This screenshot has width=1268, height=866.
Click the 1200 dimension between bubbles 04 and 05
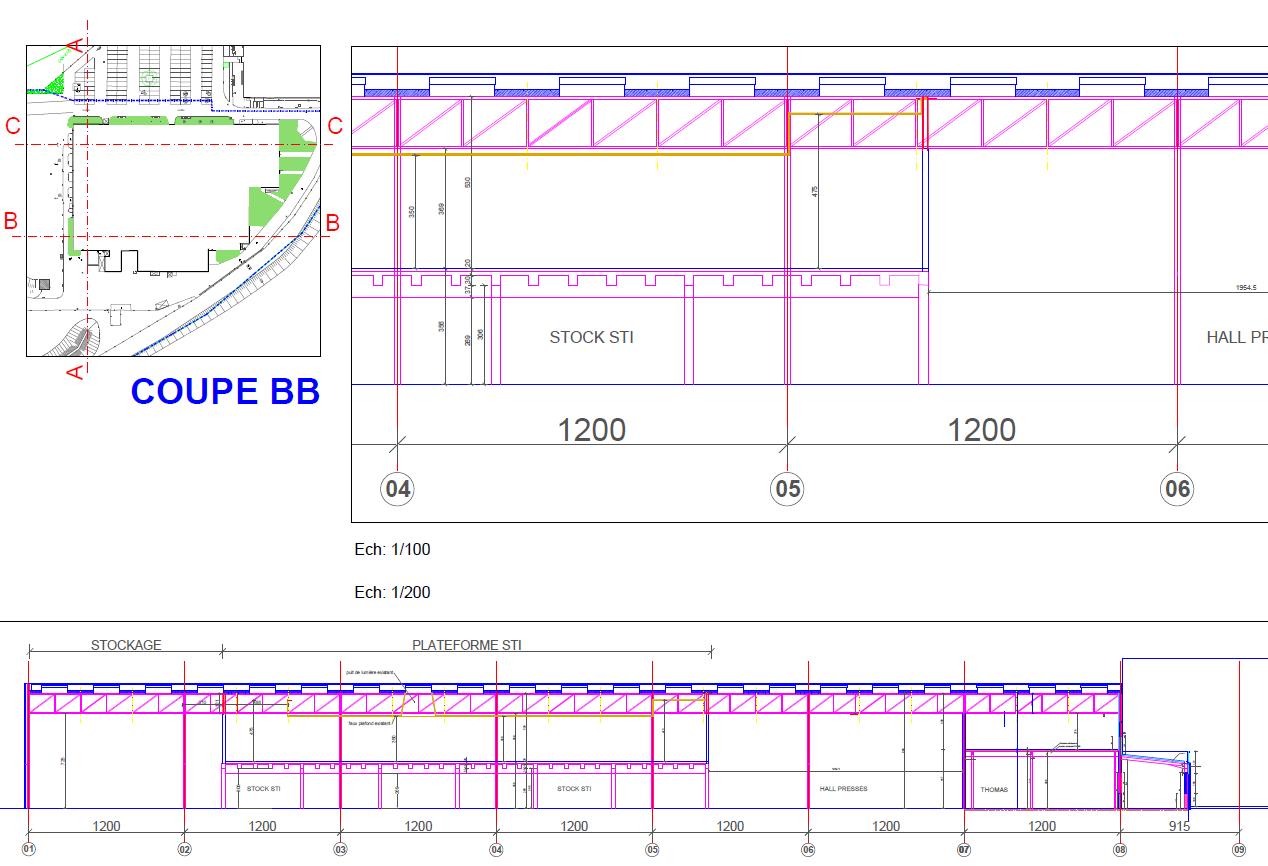point(591,430)
